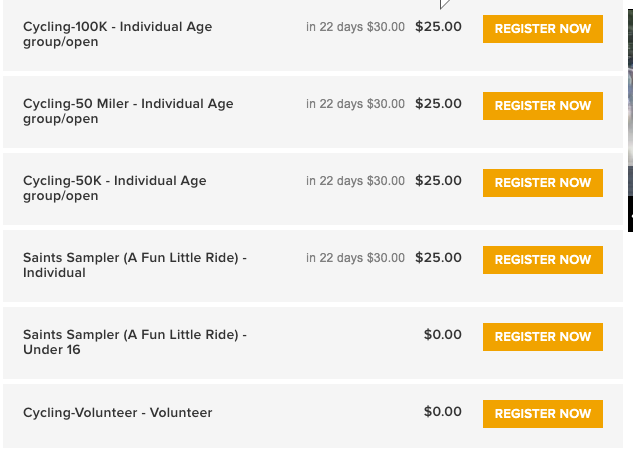Register for Saints Sampler Under 16
633x462 pixels.
tap(543, 337)
